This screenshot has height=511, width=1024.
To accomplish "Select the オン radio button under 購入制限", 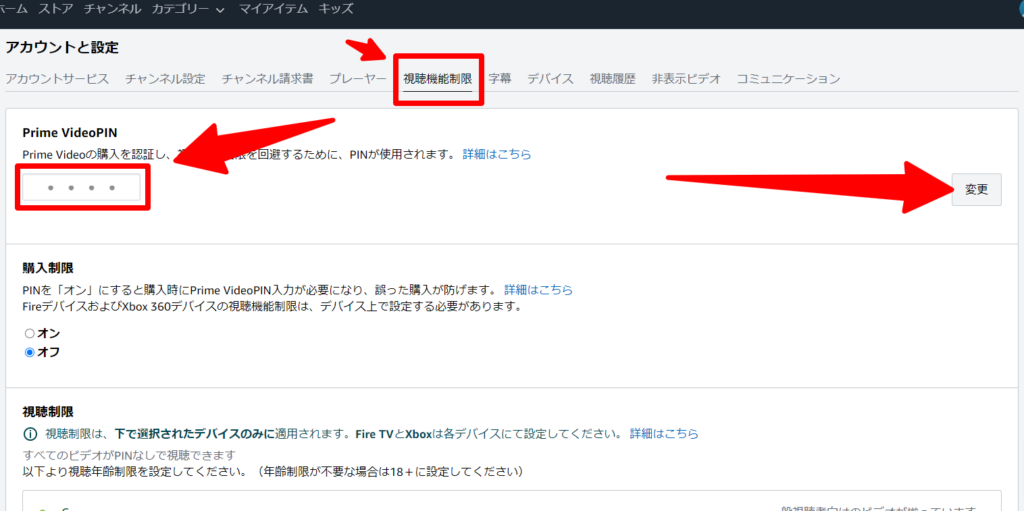I will click(30, 333).
